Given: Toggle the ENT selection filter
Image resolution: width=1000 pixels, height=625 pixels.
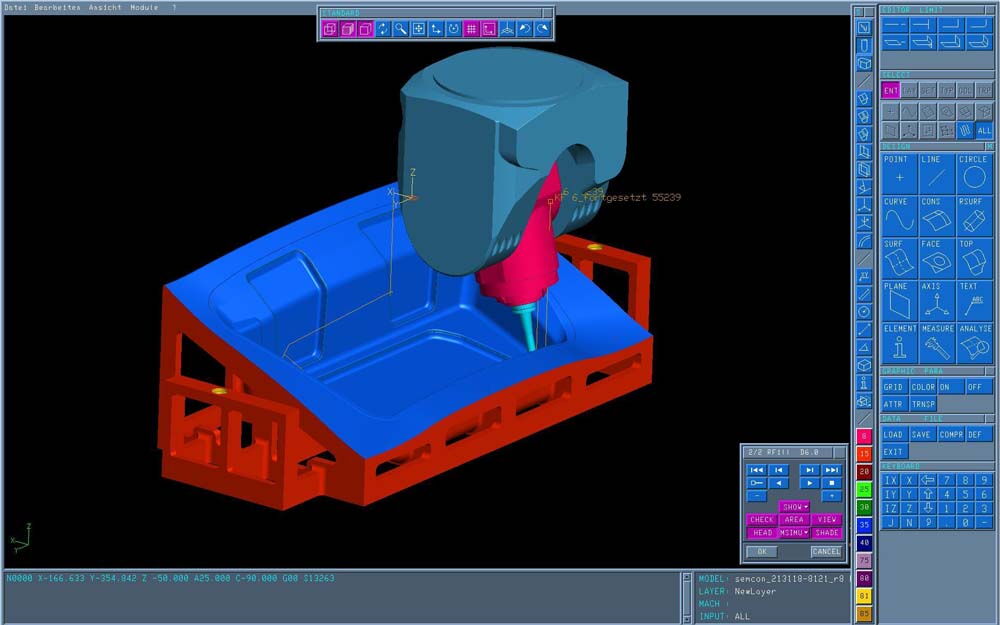Looking at the screenshot, I should 890,91.
